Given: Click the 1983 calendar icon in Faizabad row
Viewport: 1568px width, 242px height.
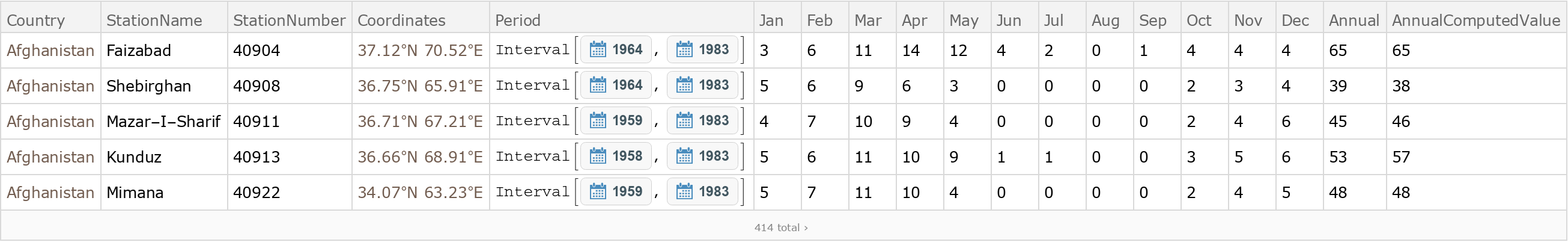Looking at the screenshot, I should 684,50.
